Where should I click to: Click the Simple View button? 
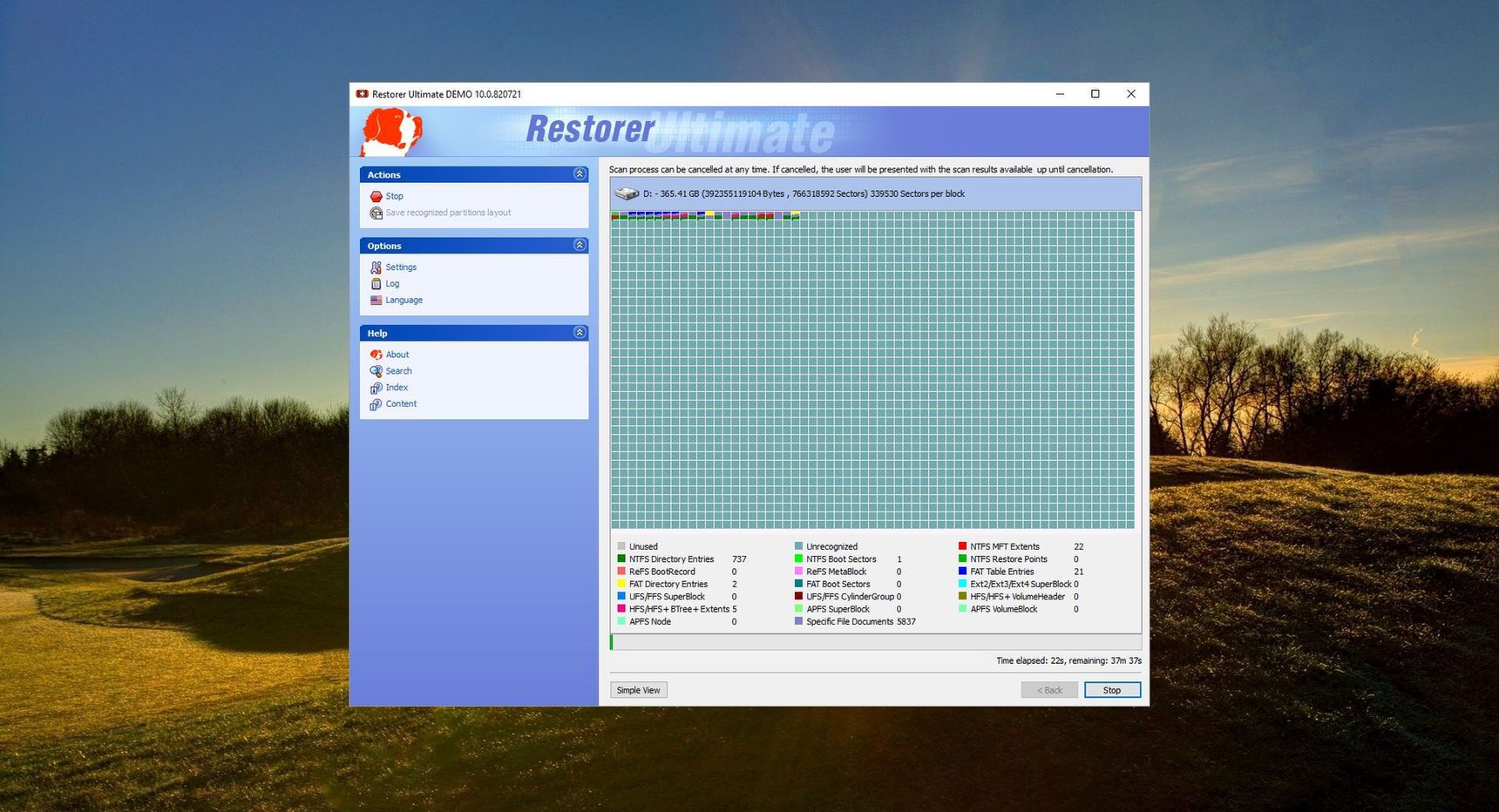tap(639, 690)
